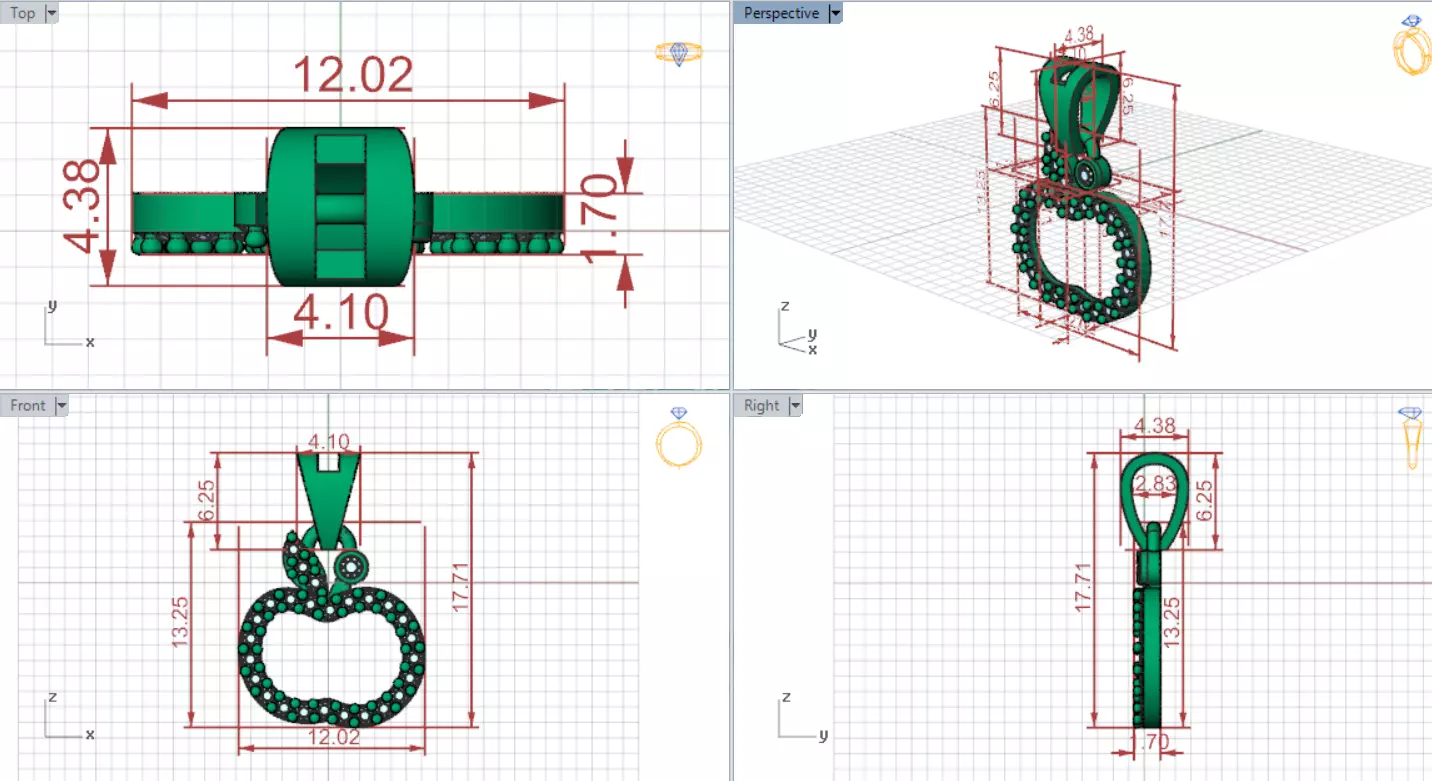Click the 1.70 dimension in Right viewport
The height and width of the screenshot is (781, 1432).
1149,742
